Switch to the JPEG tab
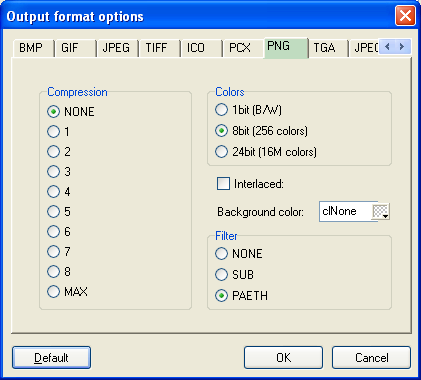The height and width of the screenshot is (380, 421). 116,48
